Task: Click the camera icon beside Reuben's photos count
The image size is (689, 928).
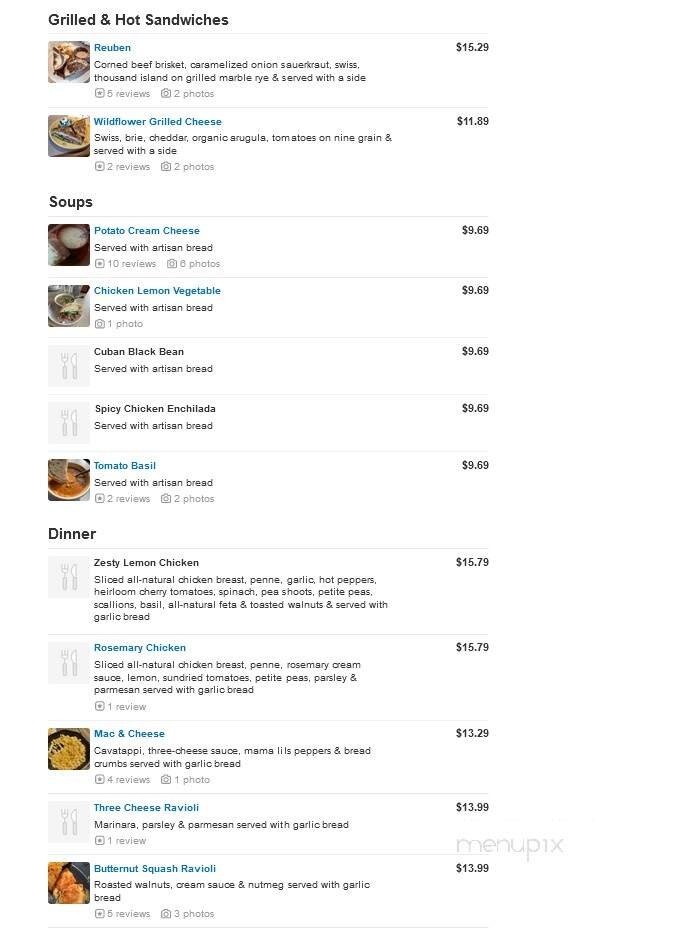Action: pyautogui.click(x=165, y=93)
